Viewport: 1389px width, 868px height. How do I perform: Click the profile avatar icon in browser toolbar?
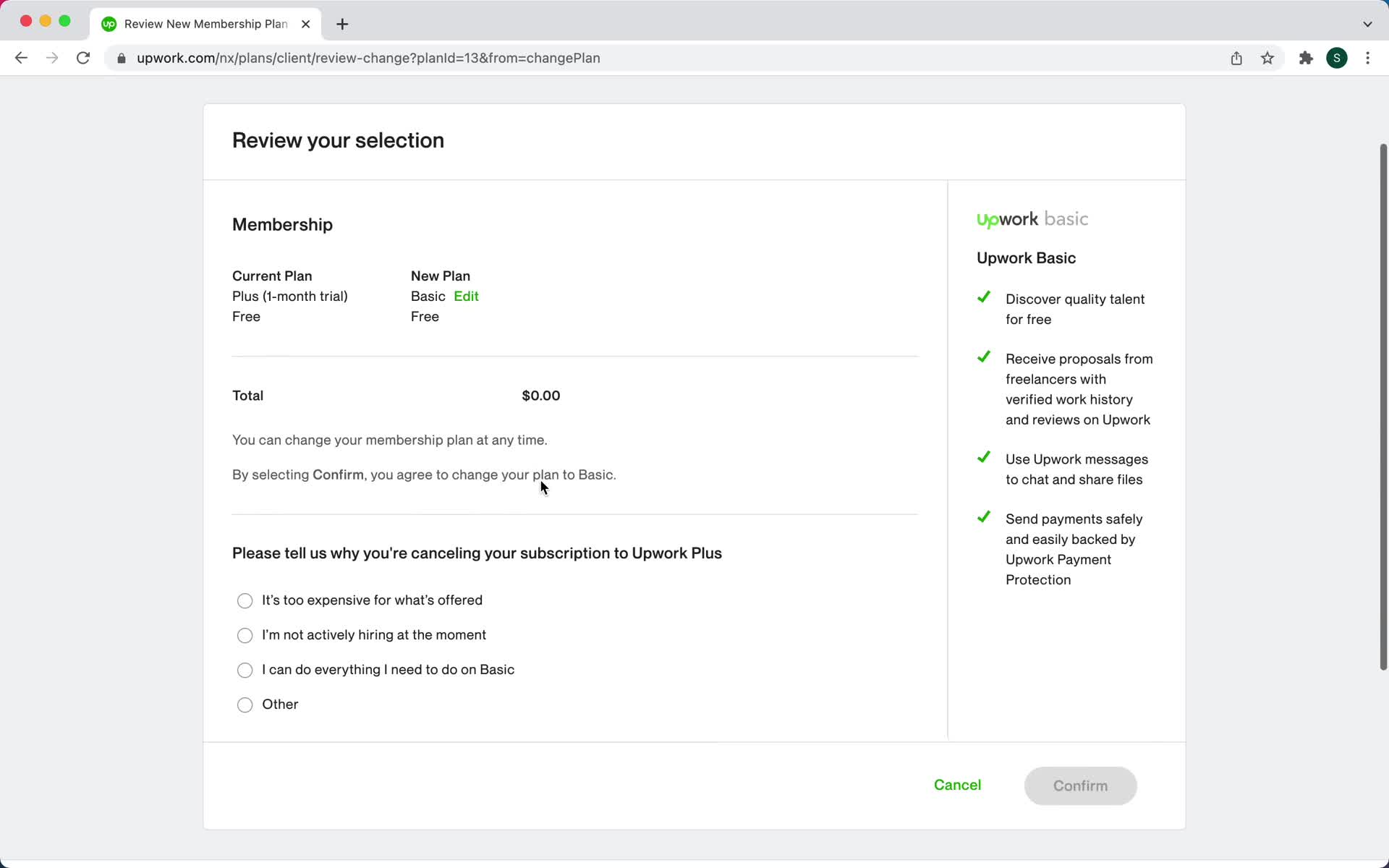1337,58
